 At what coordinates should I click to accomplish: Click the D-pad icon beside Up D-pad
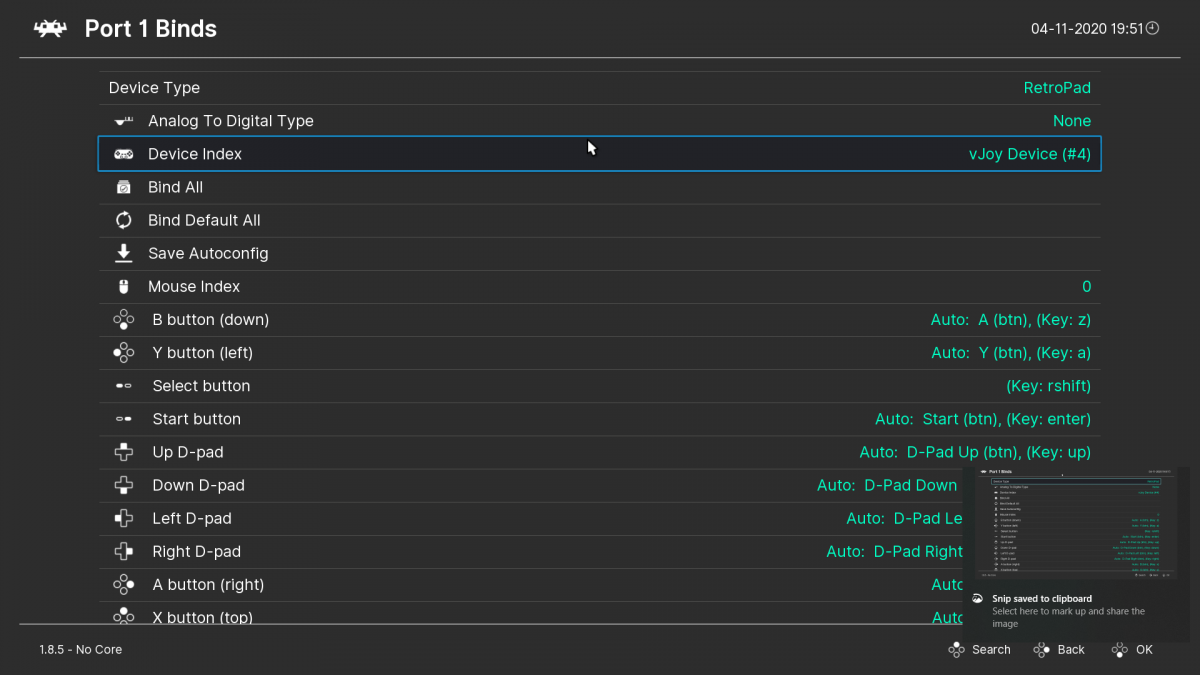[x=123, y=451]
